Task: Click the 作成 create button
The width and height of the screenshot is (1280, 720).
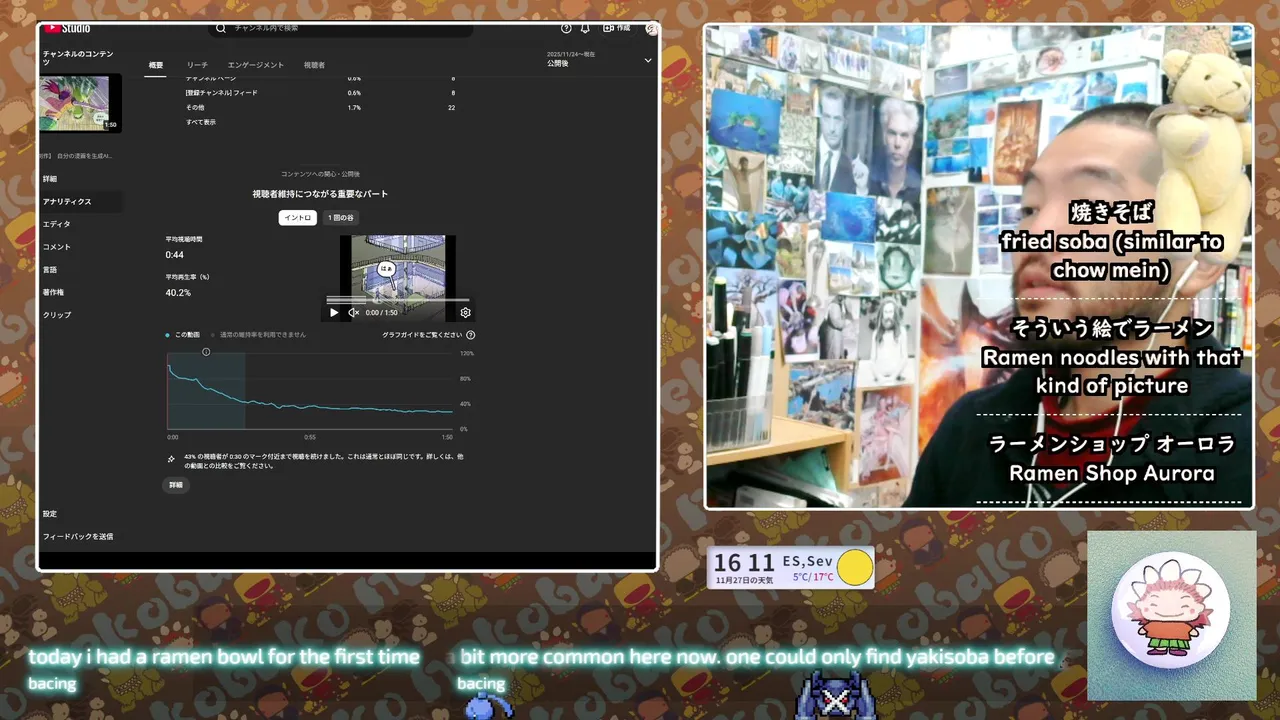Action: (616, 28)
